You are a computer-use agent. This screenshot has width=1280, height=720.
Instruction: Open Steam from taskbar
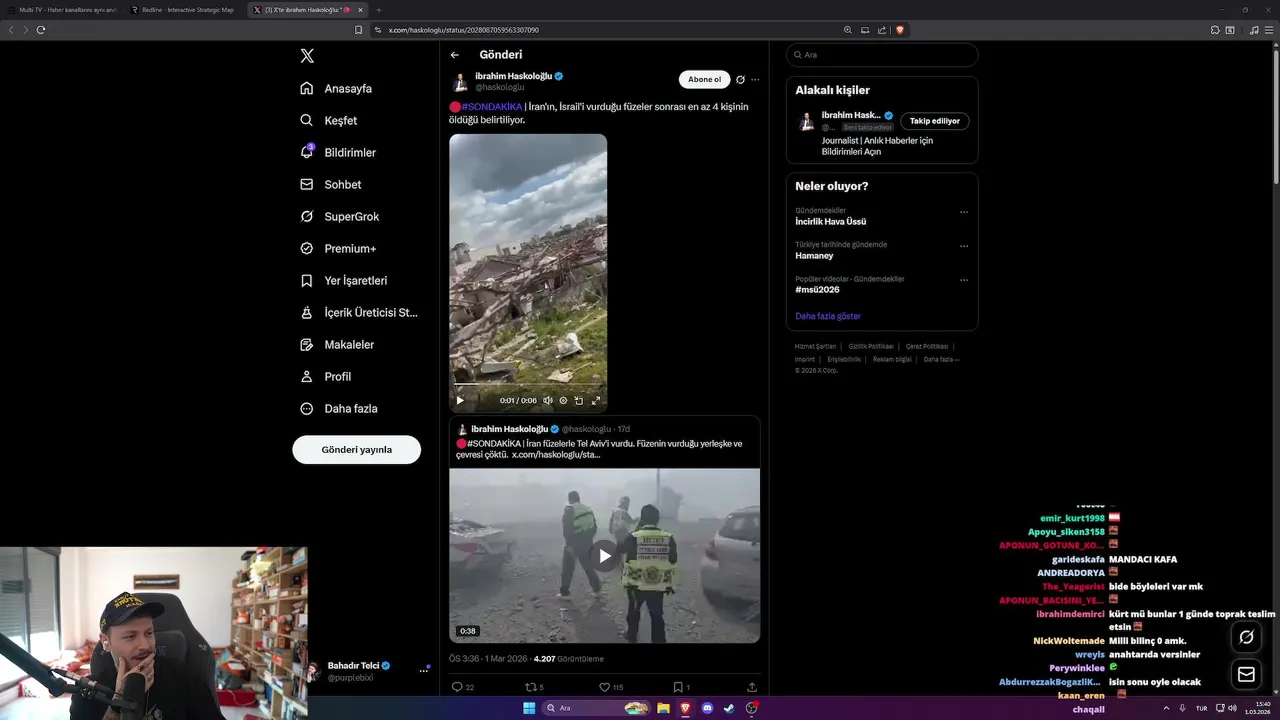tap(729, 708)
